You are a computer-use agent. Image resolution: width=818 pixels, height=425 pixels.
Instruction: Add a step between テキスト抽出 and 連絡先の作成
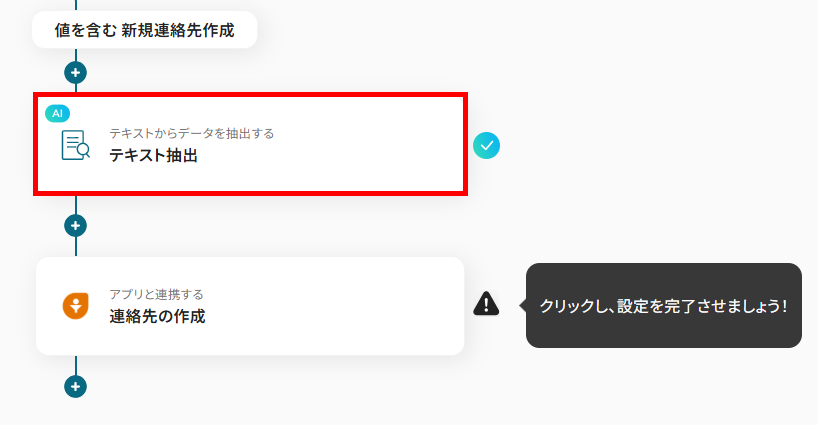coord(76,226)
